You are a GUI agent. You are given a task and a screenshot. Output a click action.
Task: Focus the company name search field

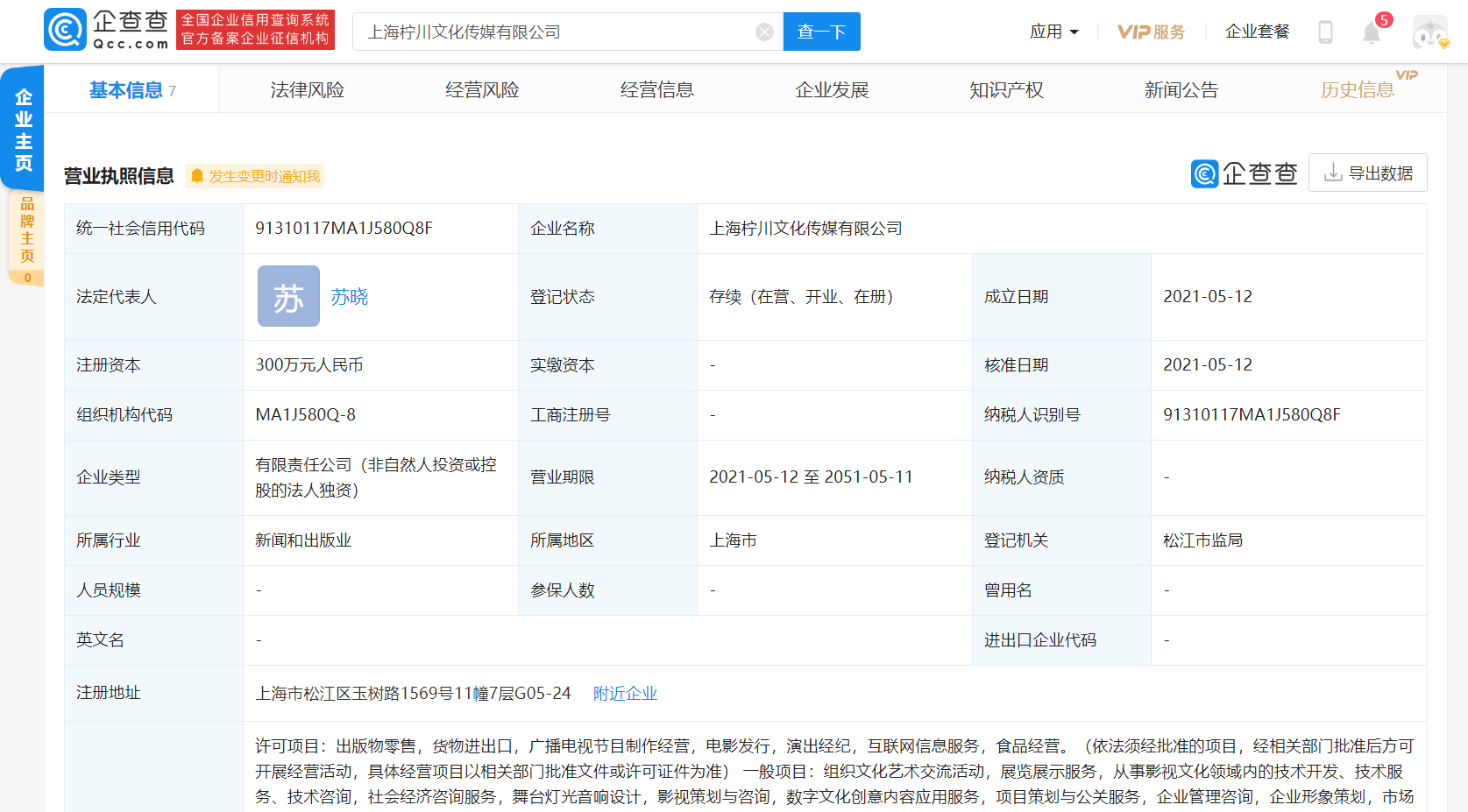[x=557, y=32]
